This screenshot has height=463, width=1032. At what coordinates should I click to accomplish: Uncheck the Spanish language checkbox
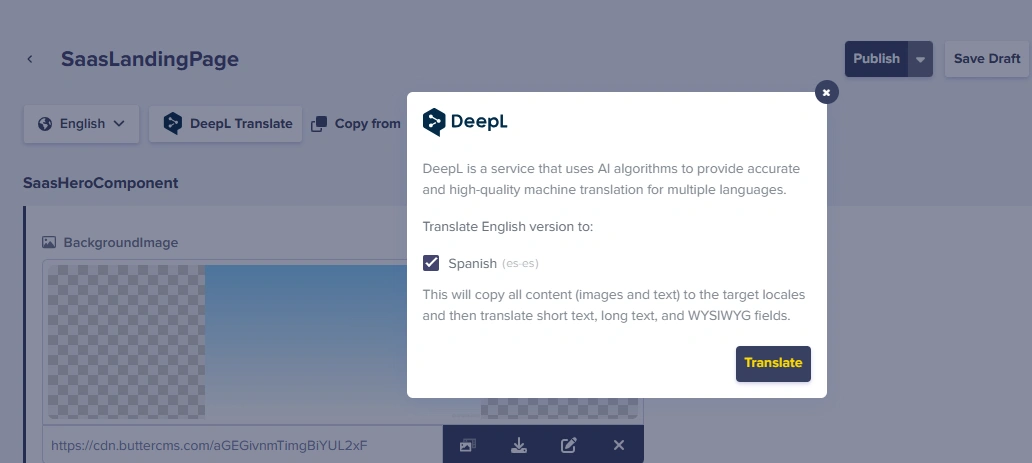tap(431, 263)
